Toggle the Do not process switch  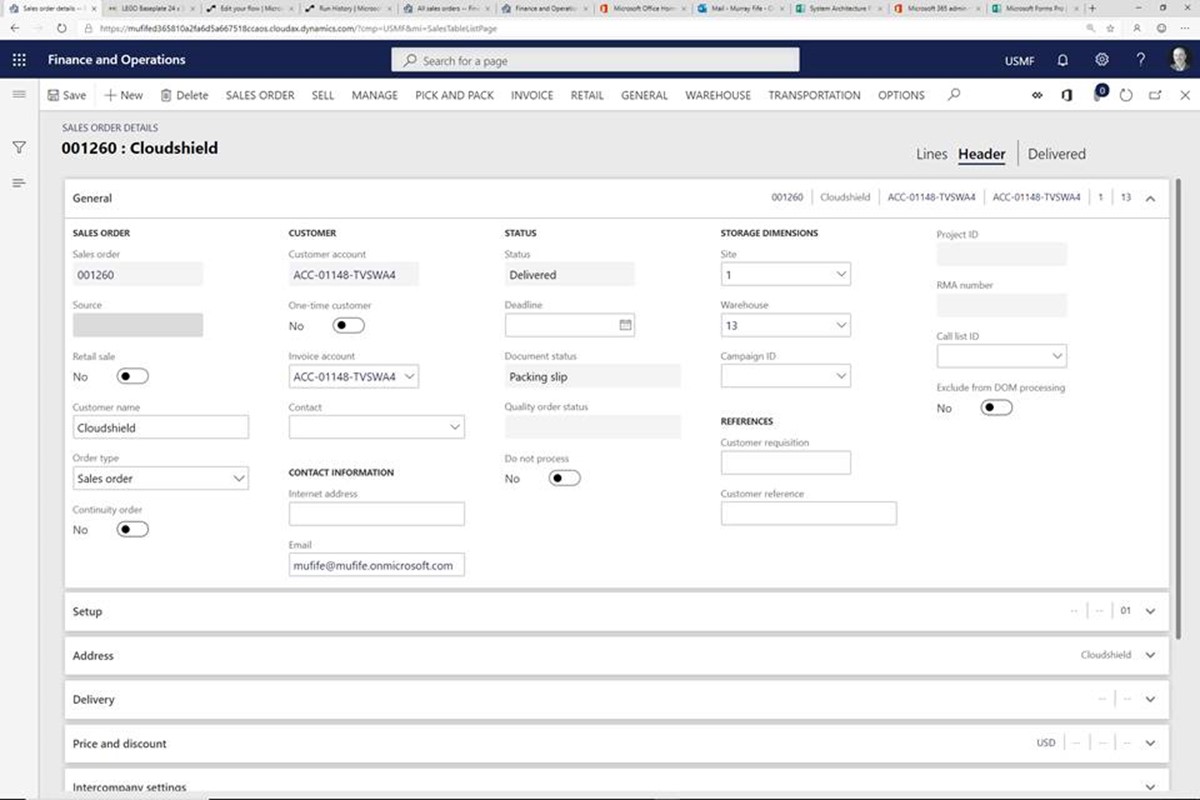click(x=564, y=478)
